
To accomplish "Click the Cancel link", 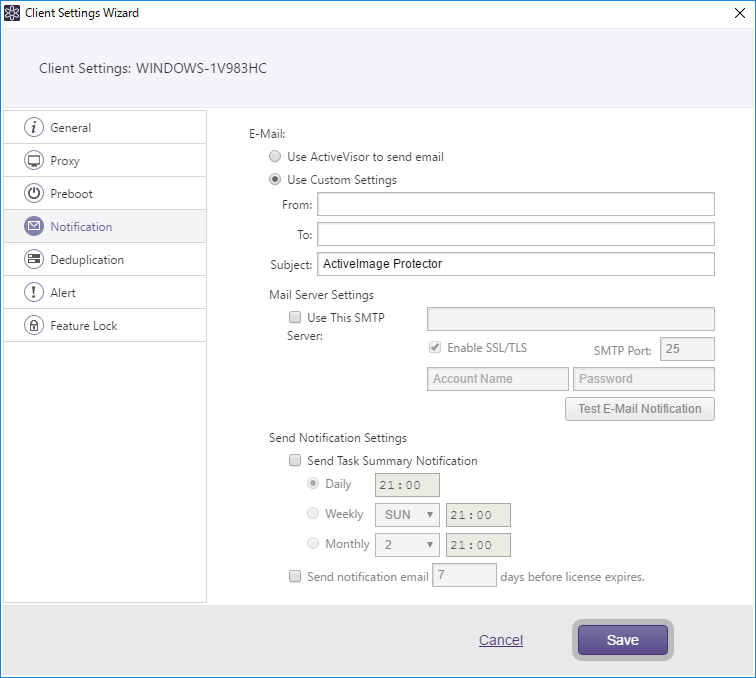I will click(501, 640).
